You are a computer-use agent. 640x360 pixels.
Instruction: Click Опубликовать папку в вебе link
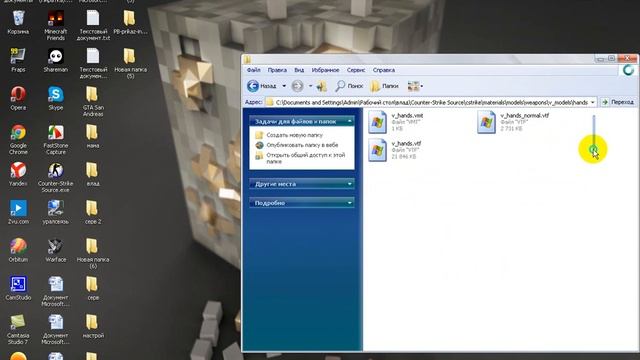302,145
